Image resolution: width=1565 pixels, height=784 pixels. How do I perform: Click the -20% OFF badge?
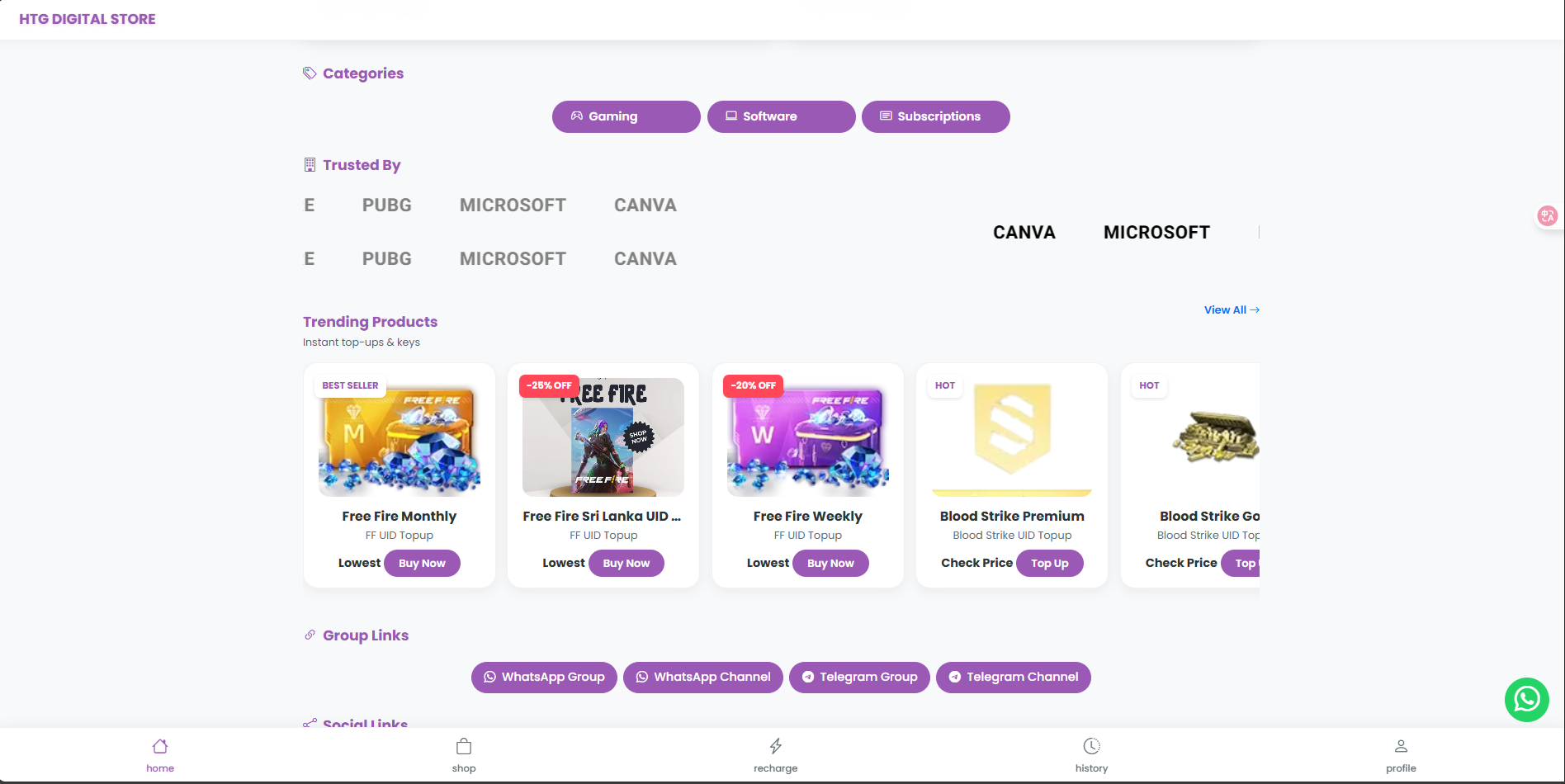click(x=753, y=385)
